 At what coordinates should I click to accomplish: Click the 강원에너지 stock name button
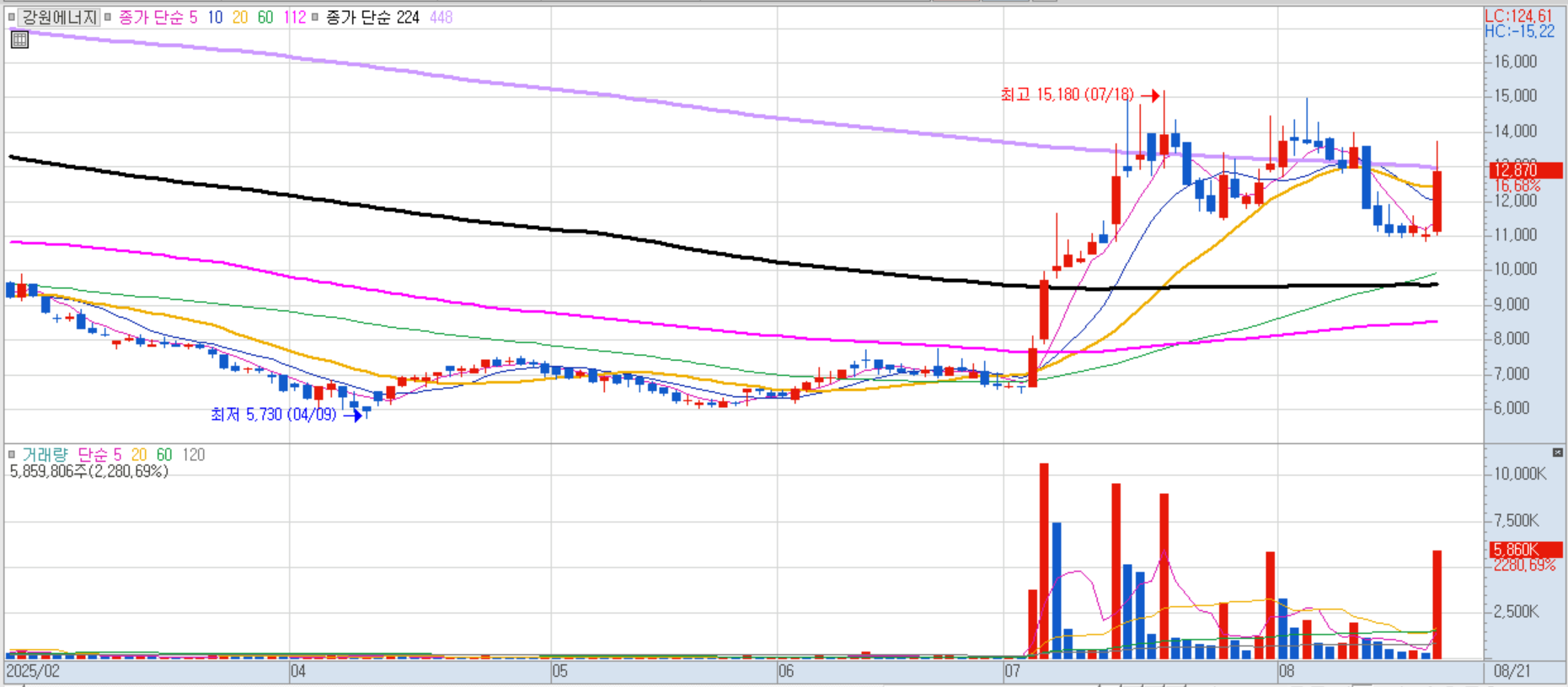coord(59,17)
